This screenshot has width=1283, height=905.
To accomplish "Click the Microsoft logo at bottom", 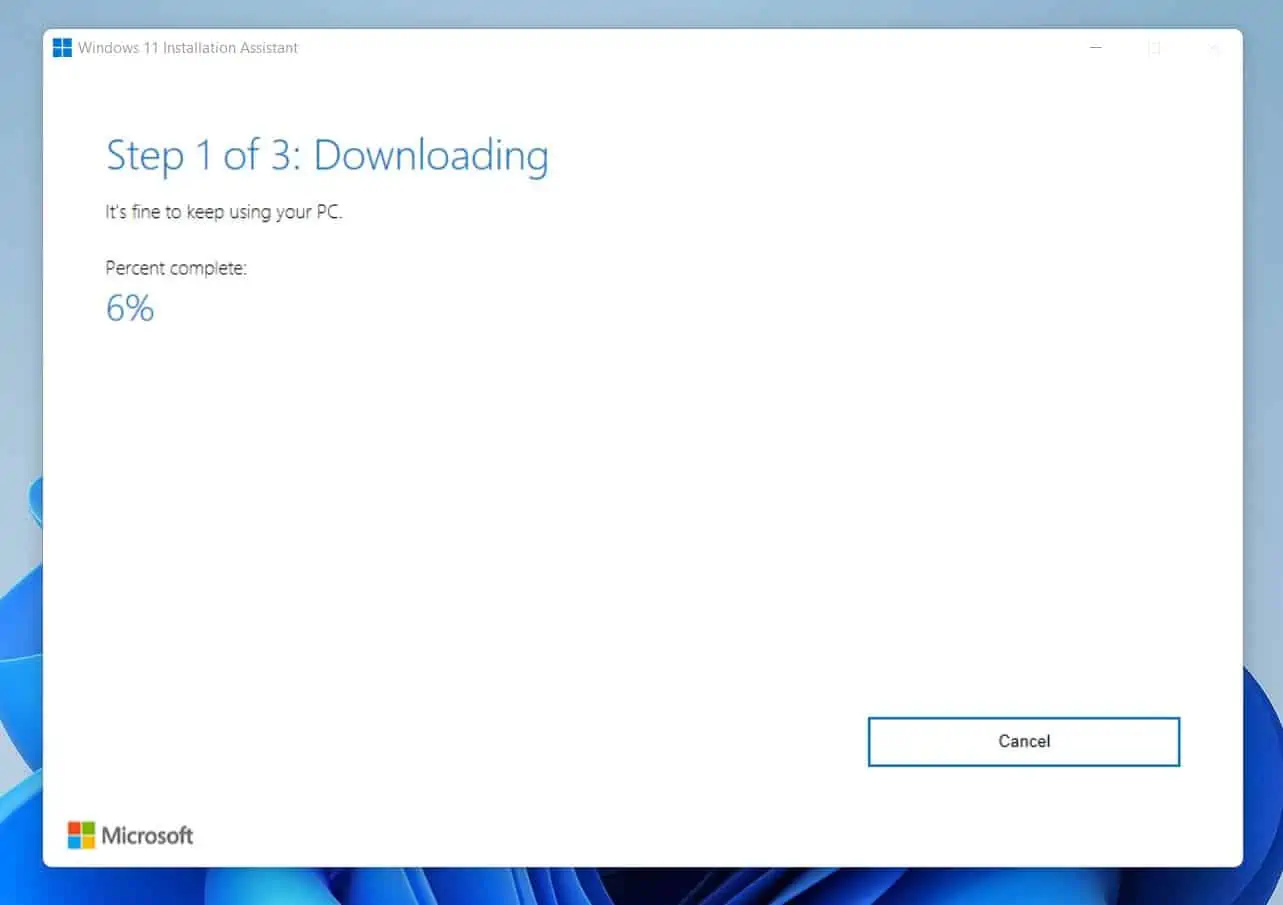I will click(130, 835).
